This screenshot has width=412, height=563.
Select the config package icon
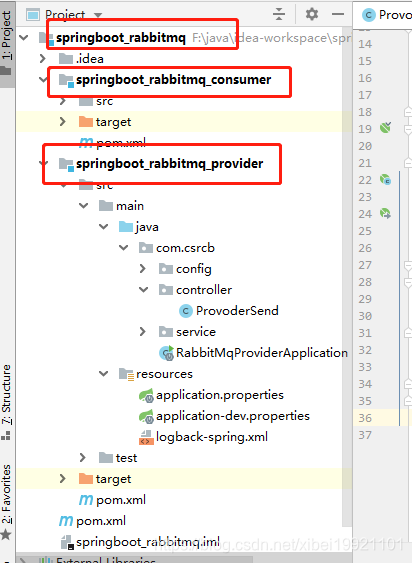166,269
